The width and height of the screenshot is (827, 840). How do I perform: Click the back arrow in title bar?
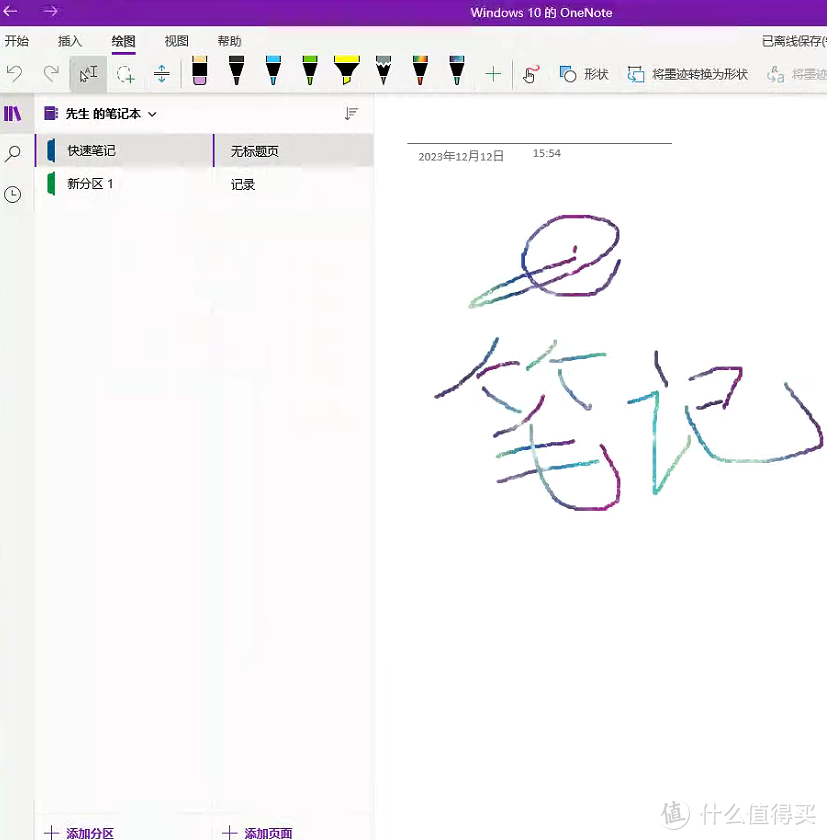tap(10, 11)
